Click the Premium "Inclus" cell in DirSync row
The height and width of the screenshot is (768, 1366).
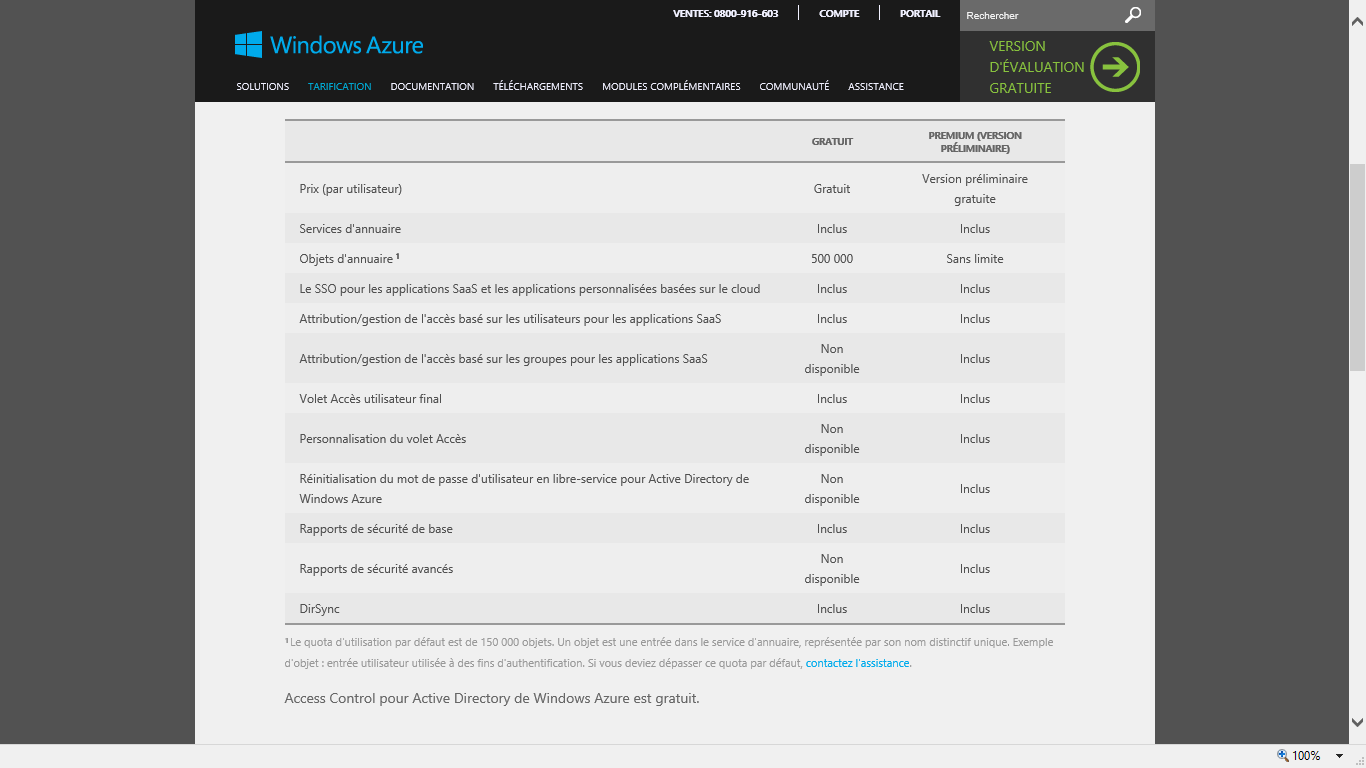(x=975, y=609)
